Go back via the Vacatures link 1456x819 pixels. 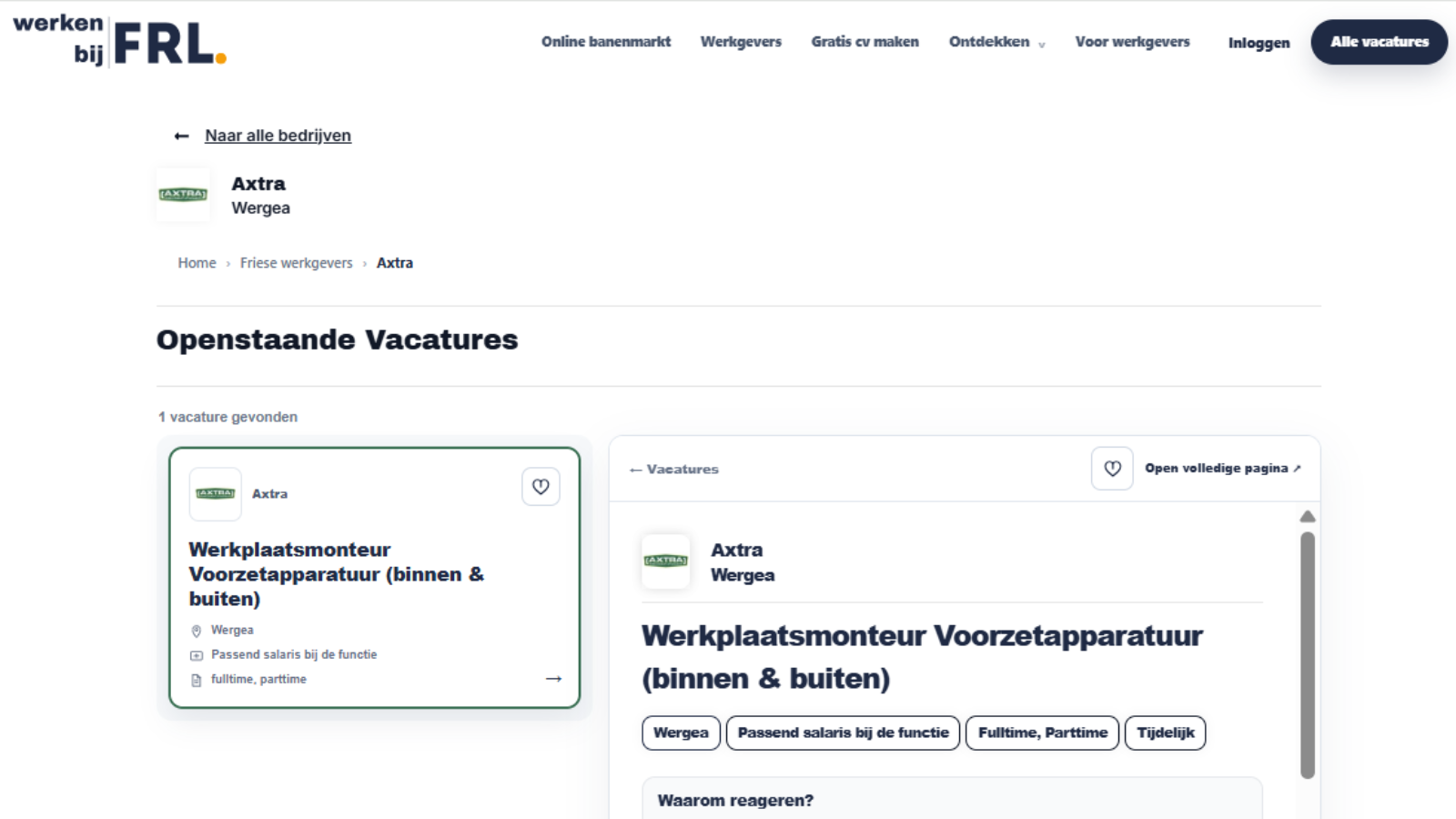click(674, 470)
